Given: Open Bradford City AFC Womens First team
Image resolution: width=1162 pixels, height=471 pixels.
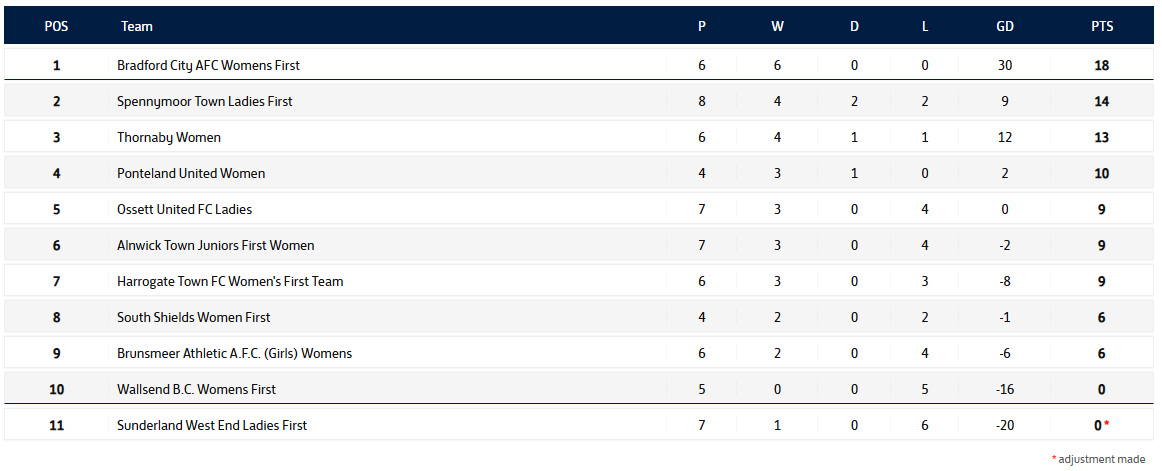Looking at the screenshot, I should pyautogui.click(x=208, y=65).
